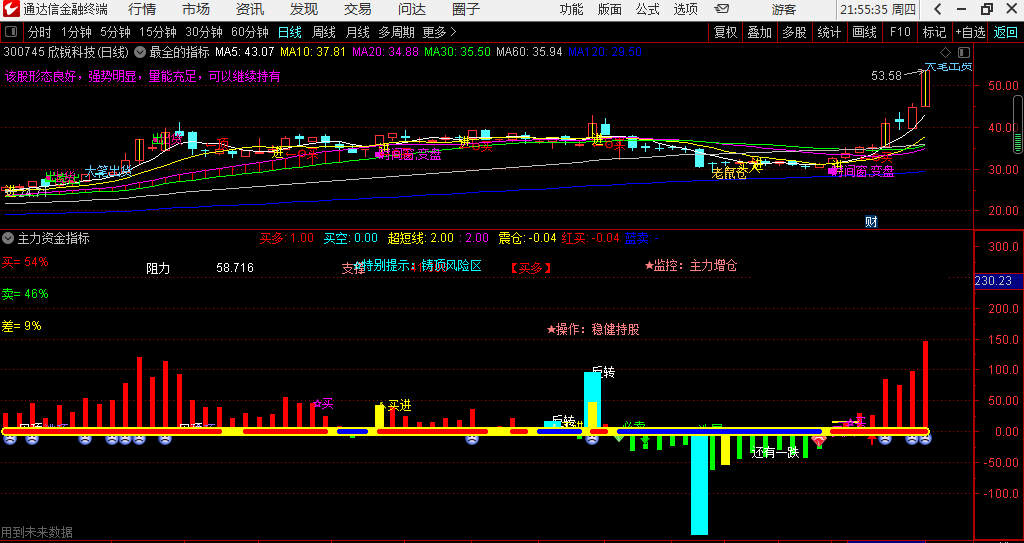Open indicator menu beside 最全的指标
This screenshot has width=1024, height=543.
pos(140,52)
